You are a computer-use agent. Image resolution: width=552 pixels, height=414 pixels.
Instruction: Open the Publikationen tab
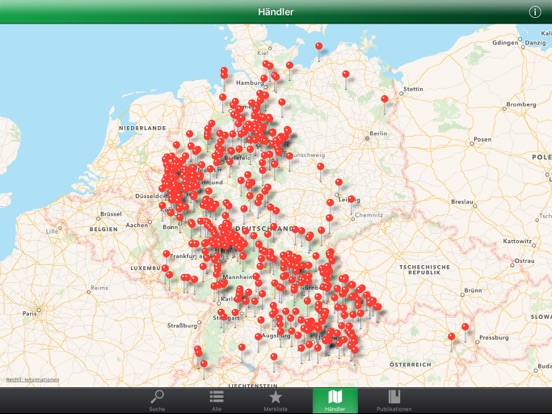coord(394,401)
